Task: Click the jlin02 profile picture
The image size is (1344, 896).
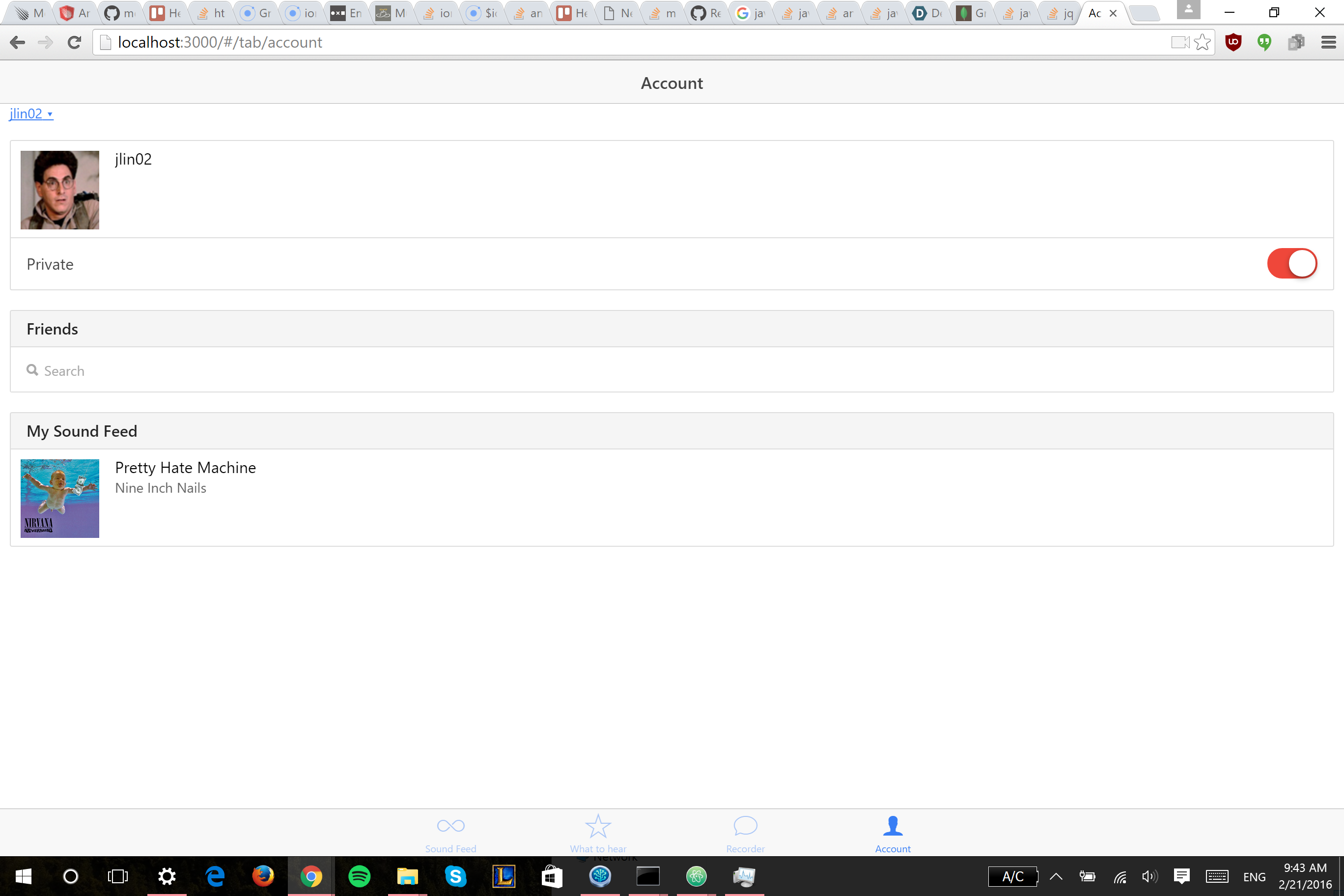Action: point(60,190)
